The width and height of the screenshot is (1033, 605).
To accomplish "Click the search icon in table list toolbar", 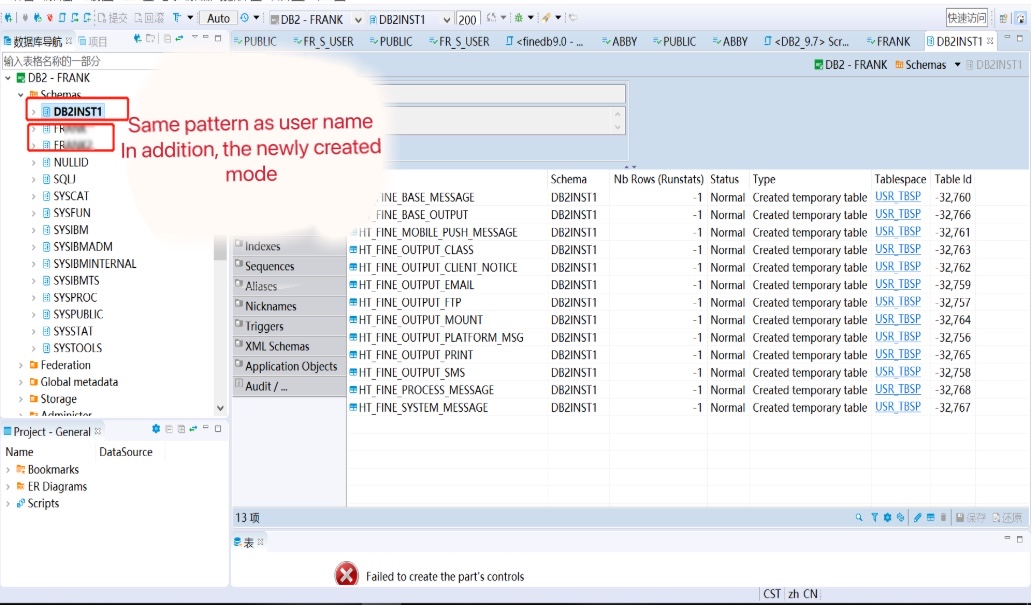I will [859, 518].
